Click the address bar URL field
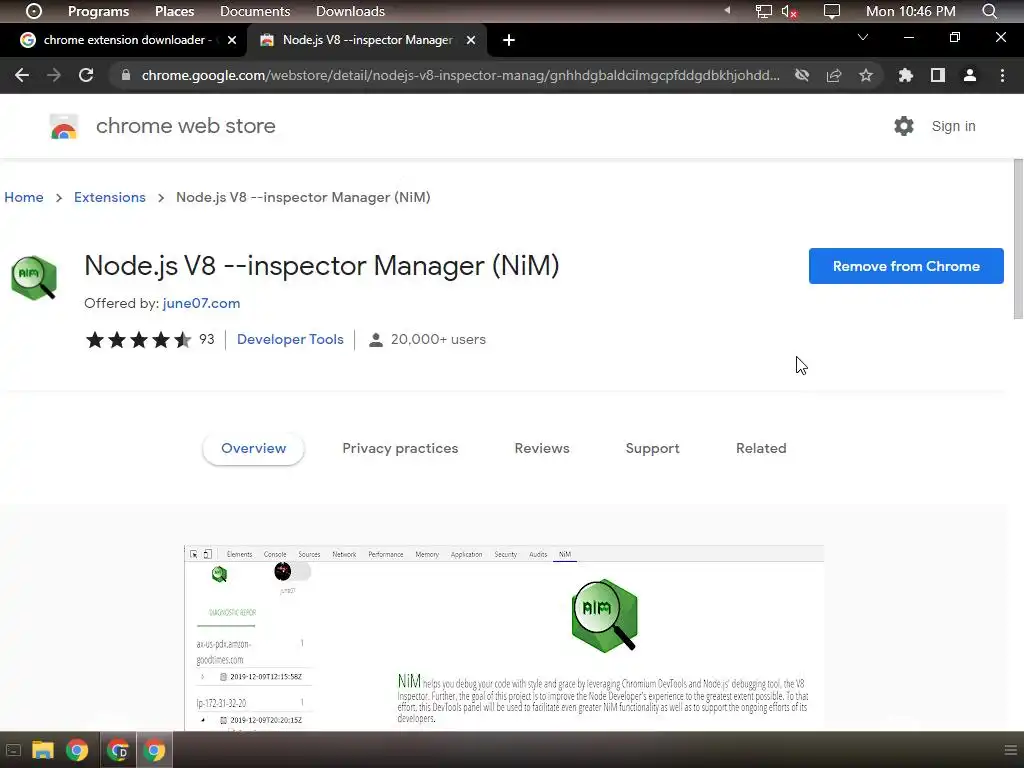Viewport: 1024px width, 768px height. [460, 75]
